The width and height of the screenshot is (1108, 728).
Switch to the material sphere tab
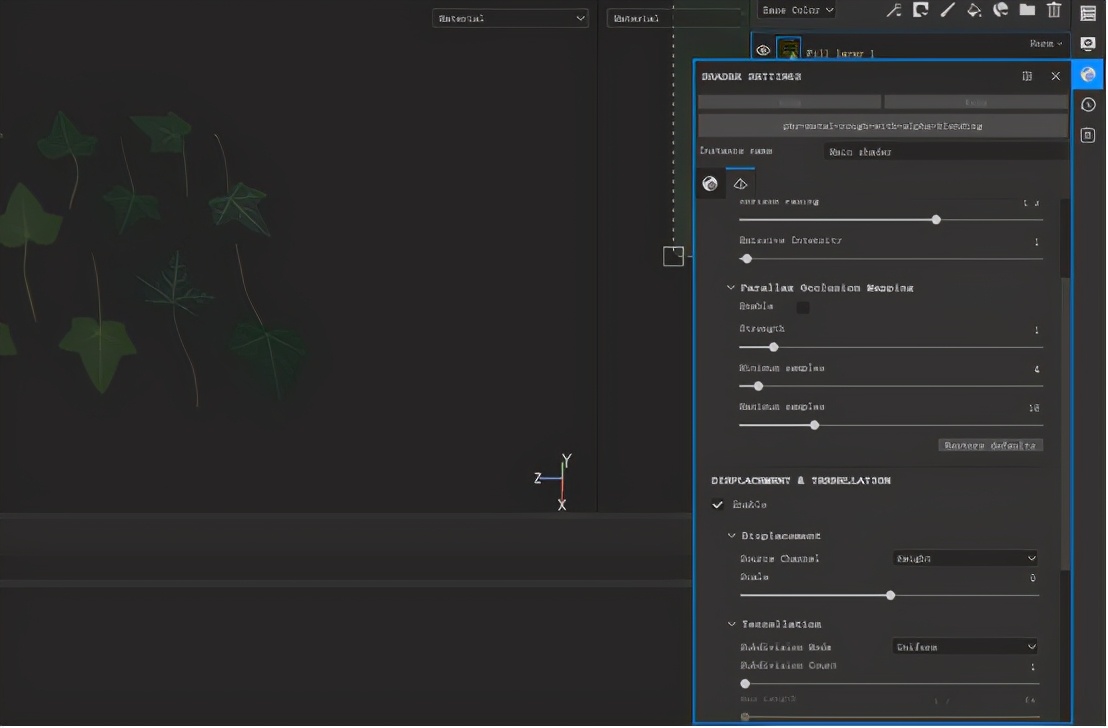710,184
